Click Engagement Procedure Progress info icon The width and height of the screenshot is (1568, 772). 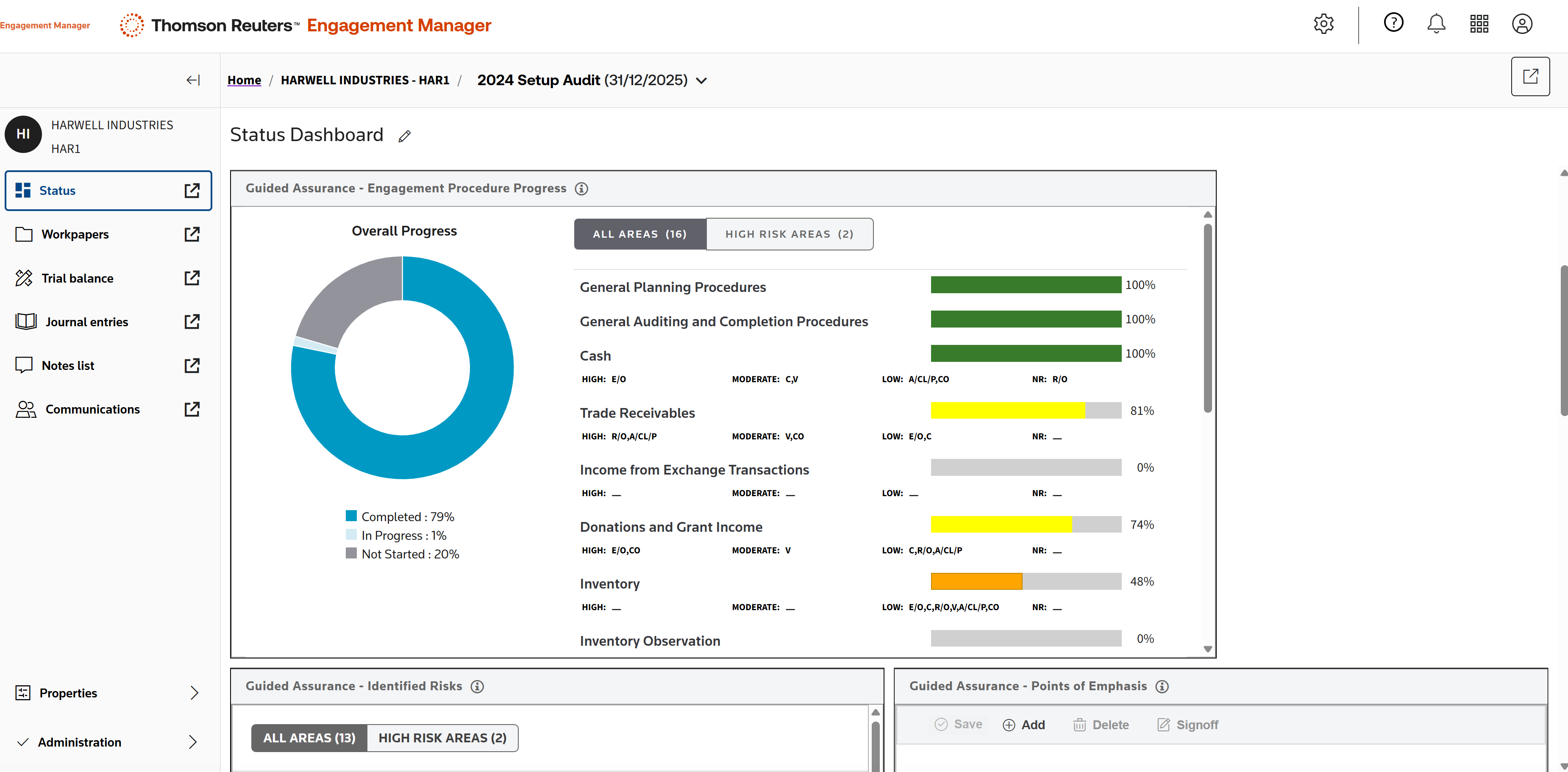coord(581,189)
